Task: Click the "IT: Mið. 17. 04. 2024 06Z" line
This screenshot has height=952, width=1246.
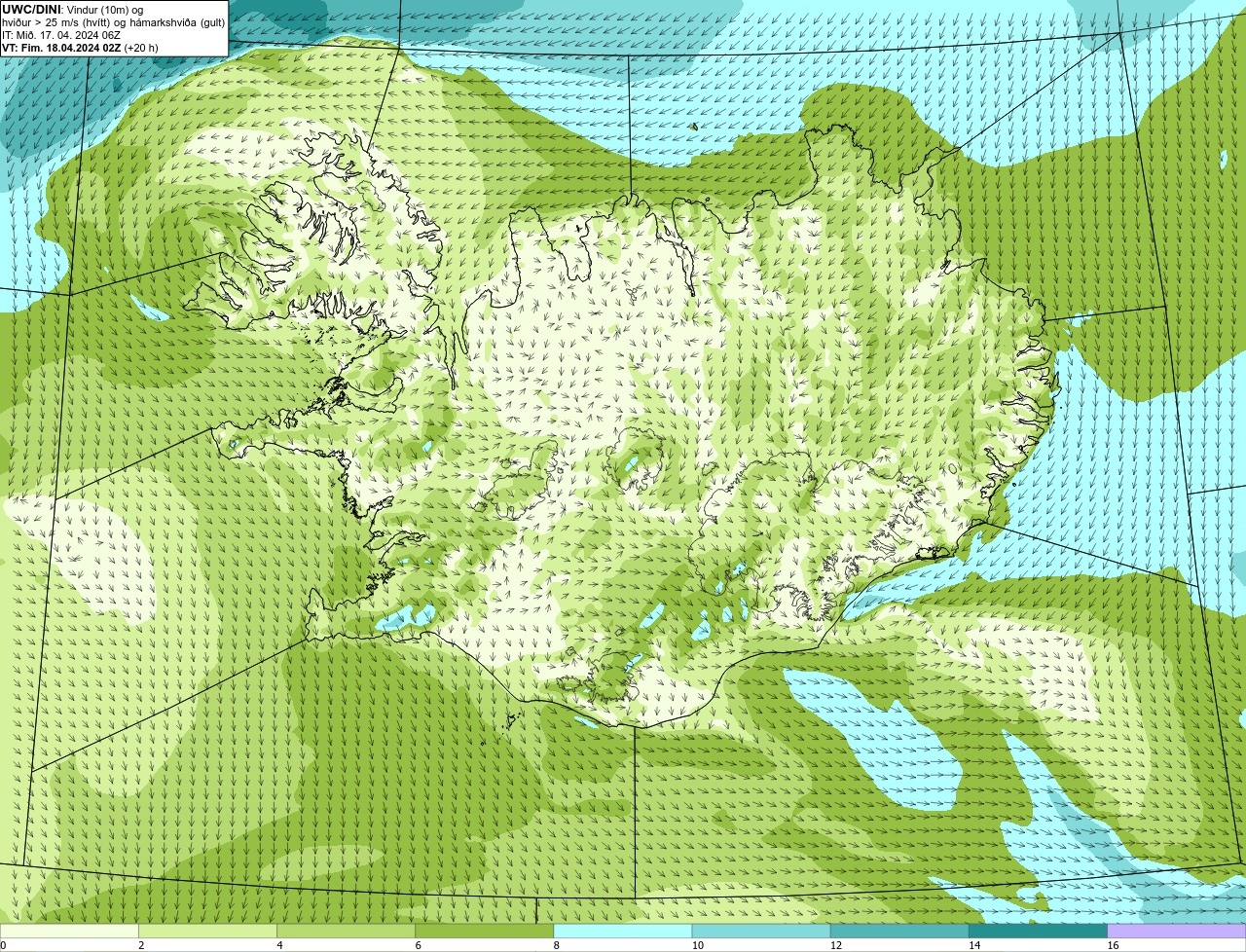Action: (x=61, y=35)
